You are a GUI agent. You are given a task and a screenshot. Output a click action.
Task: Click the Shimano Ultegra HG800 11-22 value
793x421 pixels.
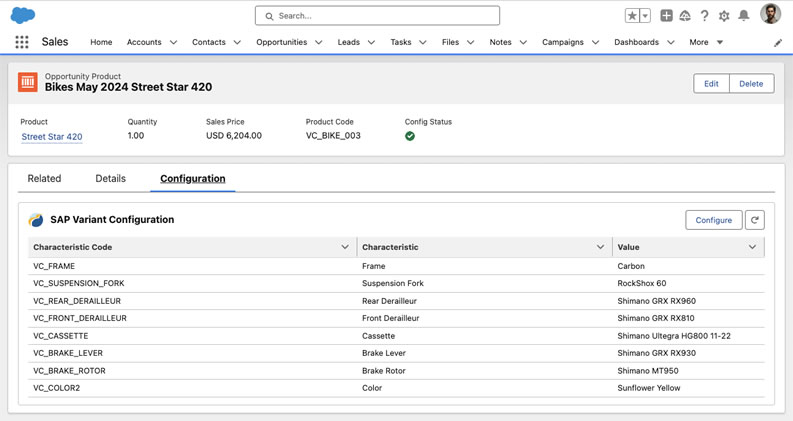674,336
